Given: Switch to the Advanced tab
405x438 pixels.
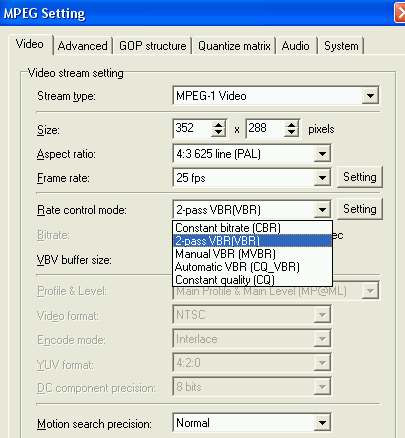Looking at the screenshot, I should point(82,46).
